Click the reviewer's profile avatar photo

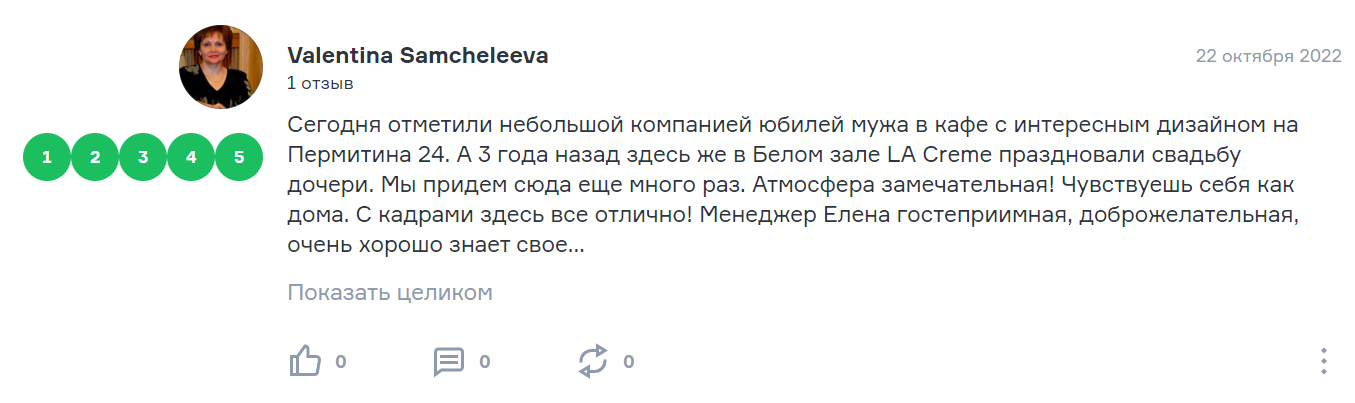click(x=221, y=67)
